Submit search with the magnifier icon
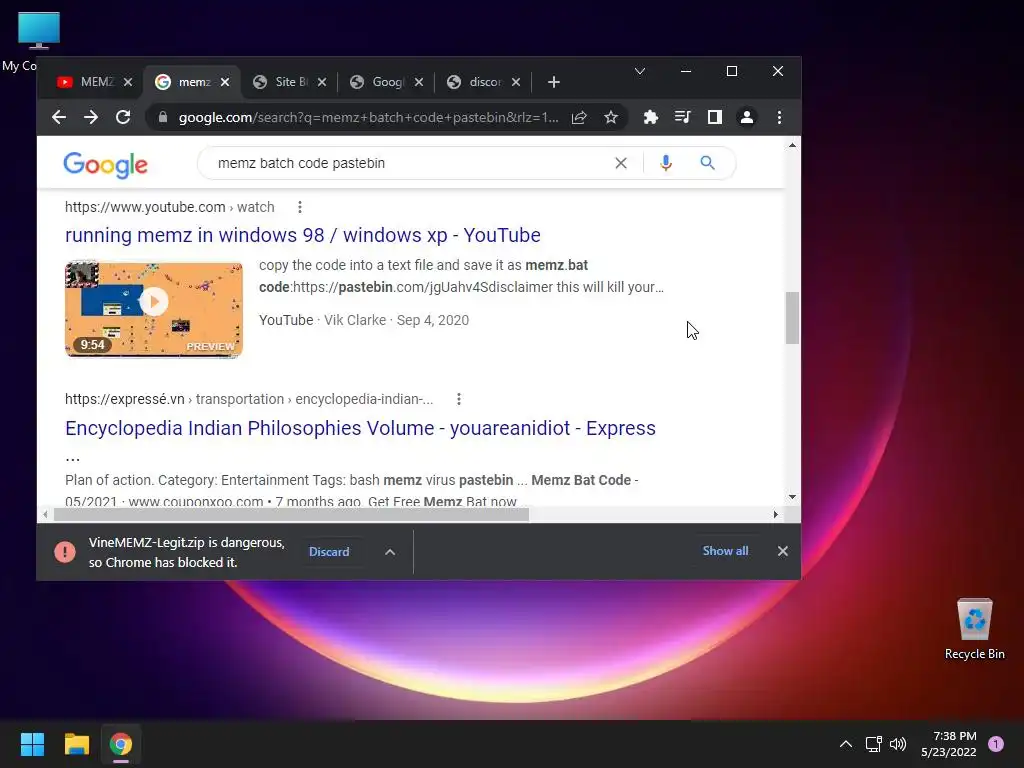The width and height of the screenshot is (1024, 768). [707, 163]
